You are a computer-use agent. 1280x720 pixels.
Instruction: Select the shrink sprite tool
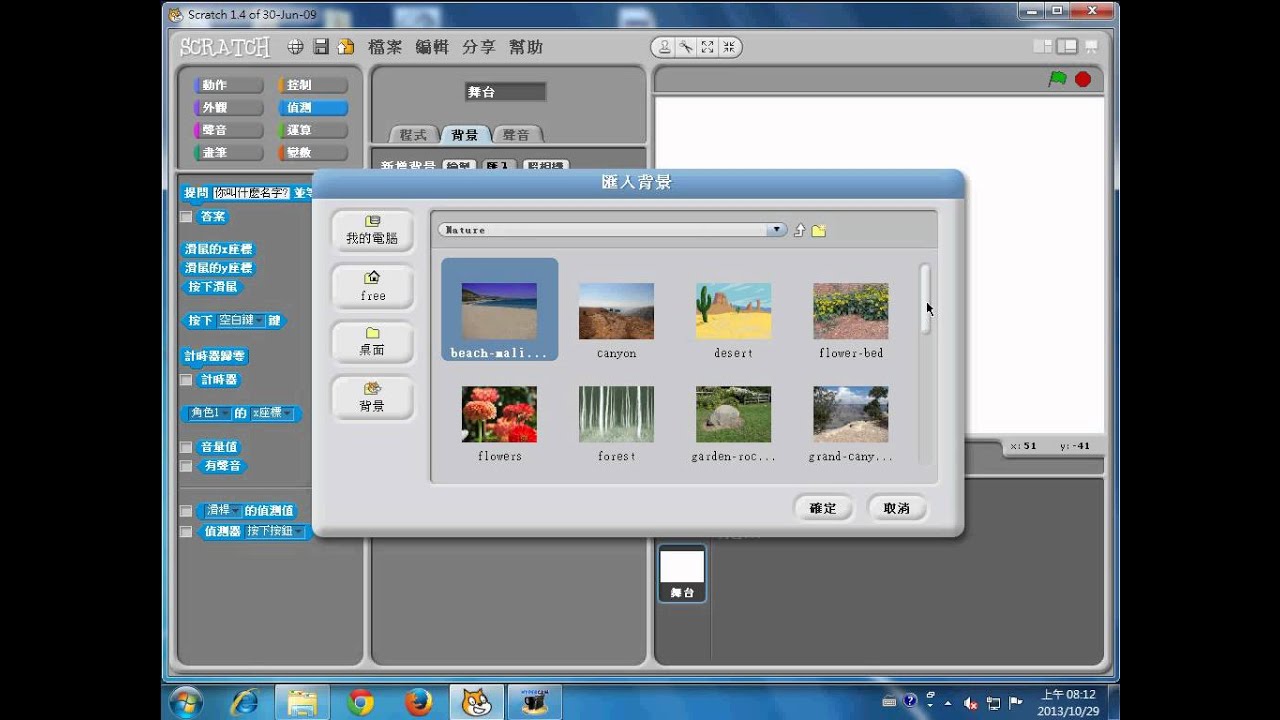click(729, 47)
